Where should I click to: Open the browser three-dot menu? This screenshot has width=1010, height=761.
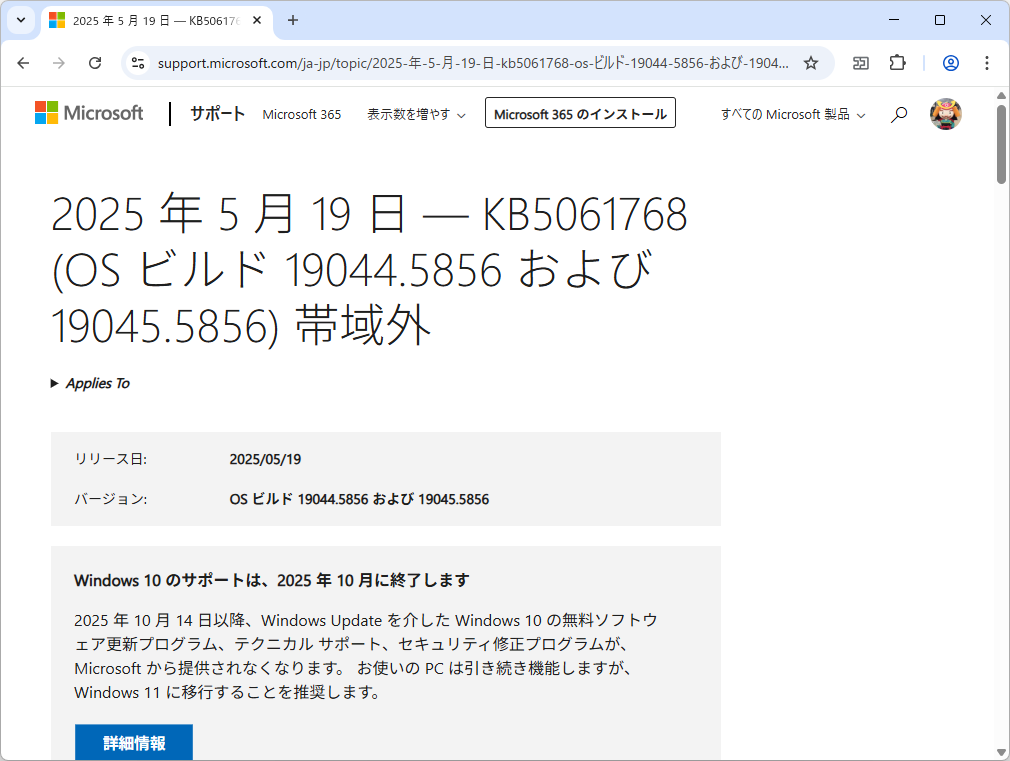[x=987, y=62]
